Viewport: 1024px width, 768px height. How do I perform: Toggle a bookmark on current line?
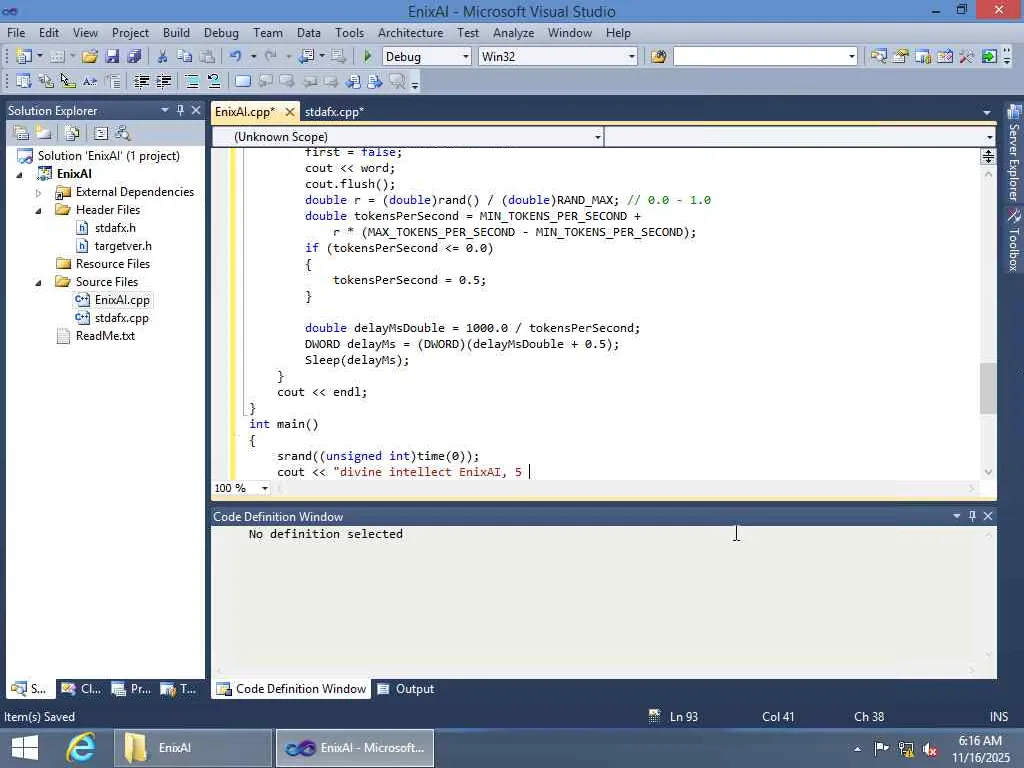pyautogui.click(x=242, y=82)
